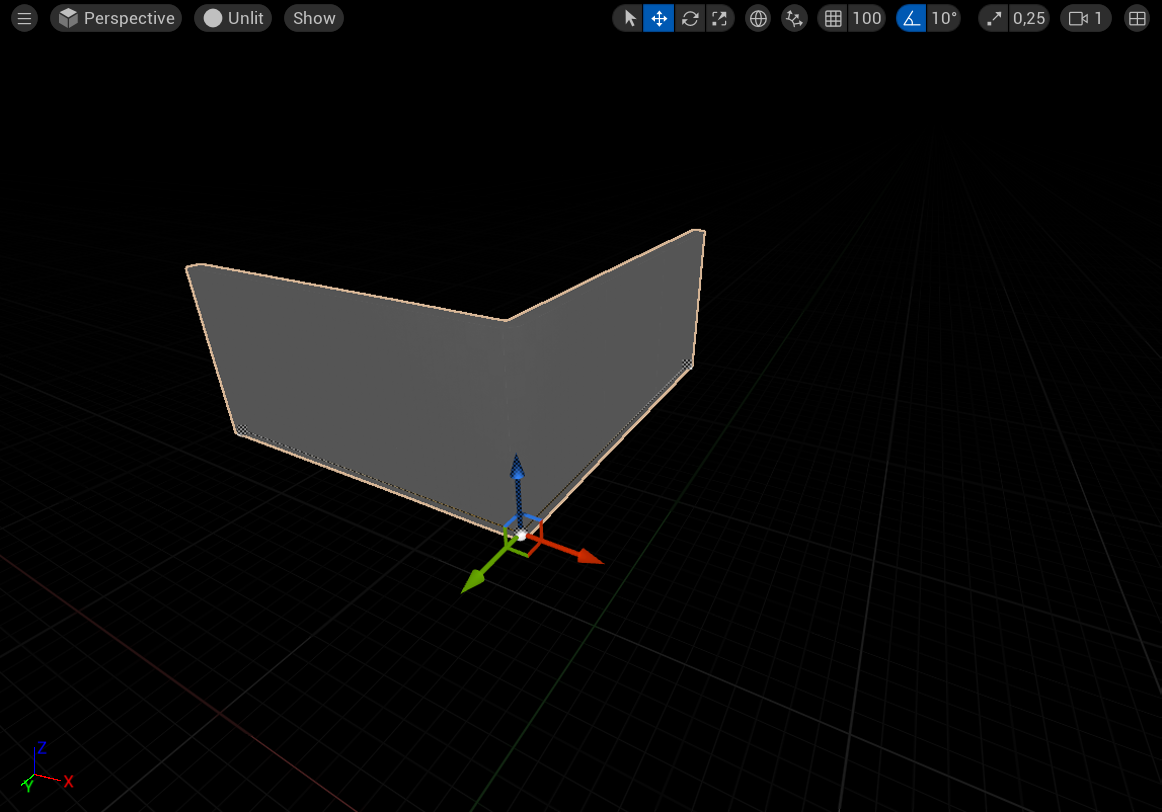Open grid snap size value 100
Viewport: 1162px width, 812px height.
(867, 18)
